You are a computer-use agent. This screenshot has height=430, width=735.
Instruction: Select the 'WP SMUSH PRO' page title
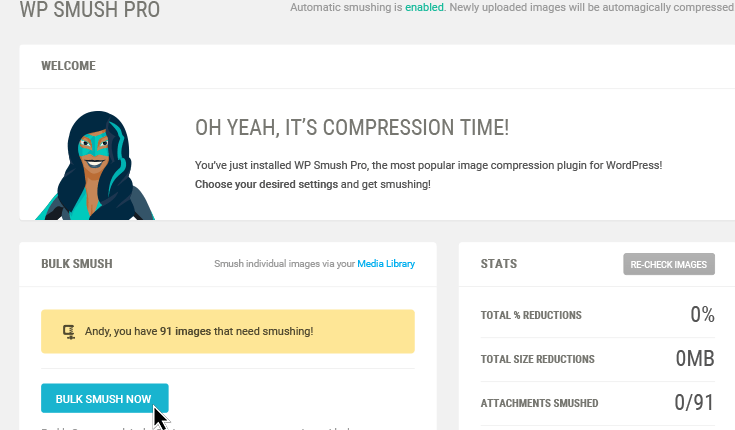pyautogui.click(x=90, y=9)
